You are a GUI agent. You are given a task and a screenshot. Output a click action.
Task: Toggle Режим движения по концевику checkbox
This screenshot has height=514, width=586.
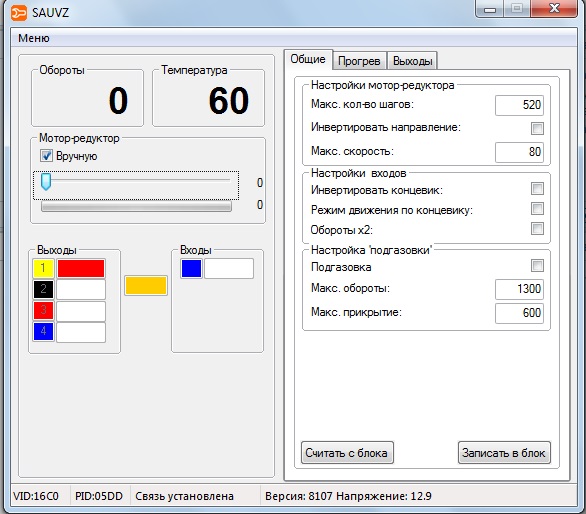[537, 208]
